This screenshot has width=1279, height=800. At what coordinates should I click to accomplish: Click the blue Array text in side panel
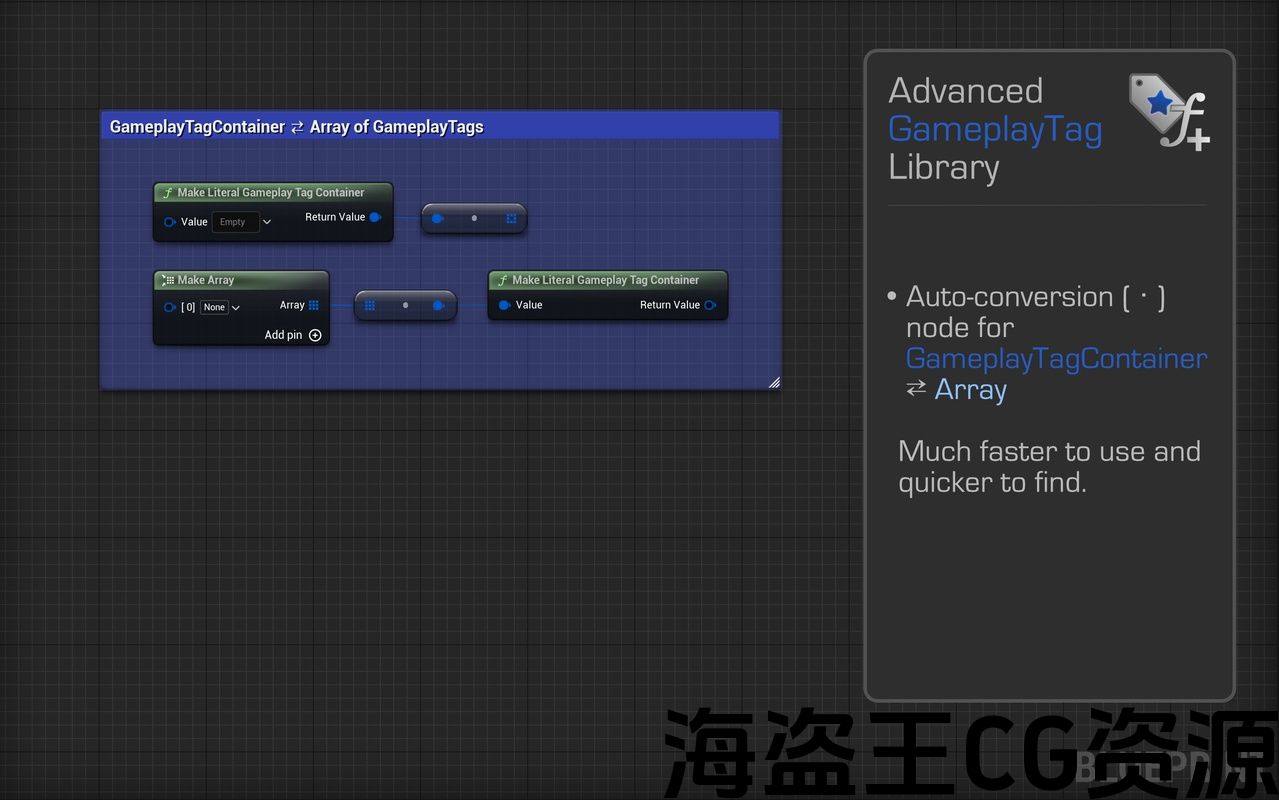click(x=970, y=389)
